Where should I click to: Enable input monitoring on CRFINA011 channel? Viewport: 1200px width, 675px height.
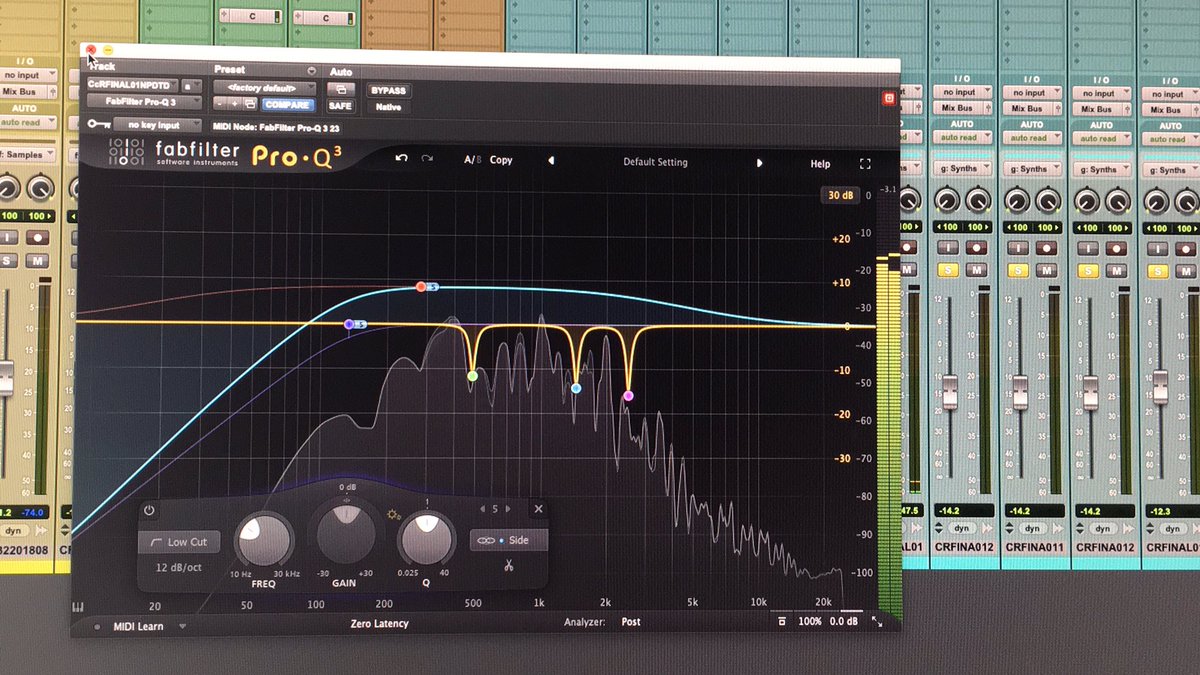pos(1018,247)
